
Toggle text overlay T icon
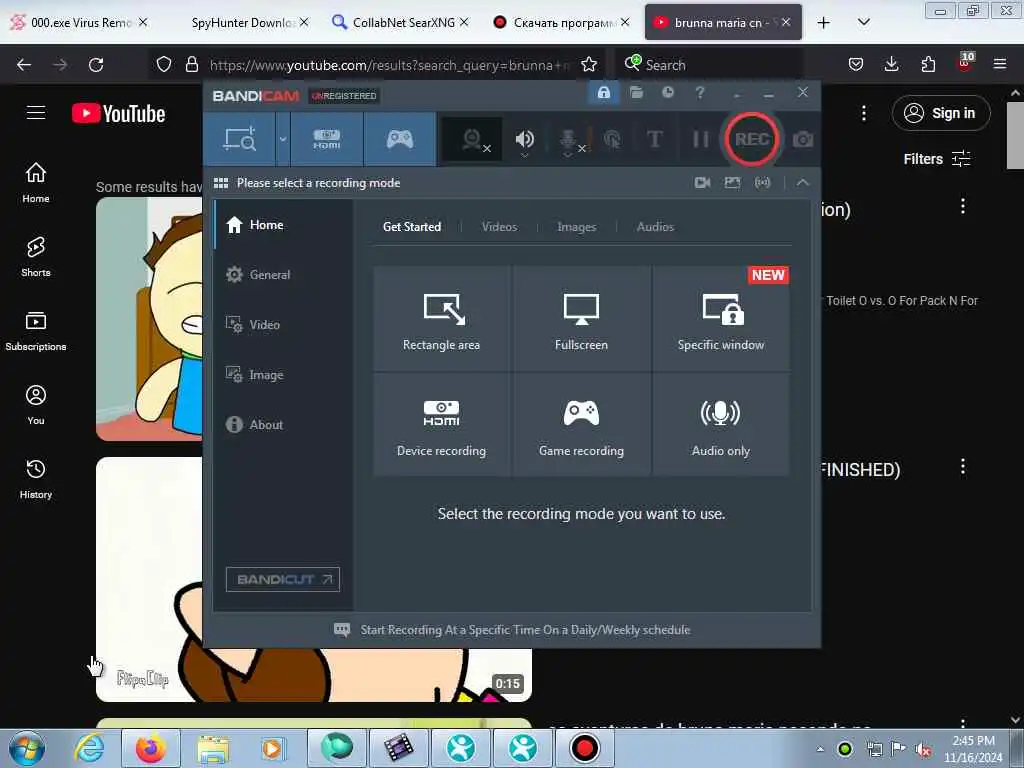coord(654,139)
